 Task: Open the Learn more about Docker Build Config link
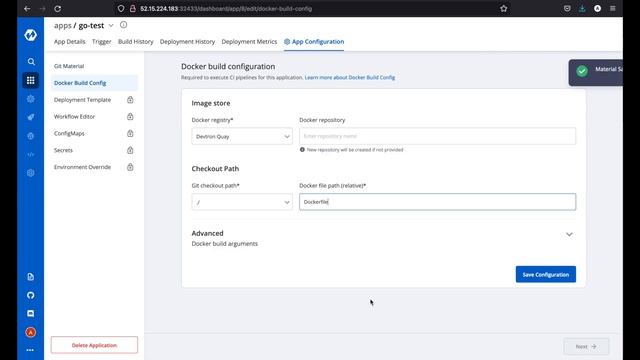coord(350,77)
